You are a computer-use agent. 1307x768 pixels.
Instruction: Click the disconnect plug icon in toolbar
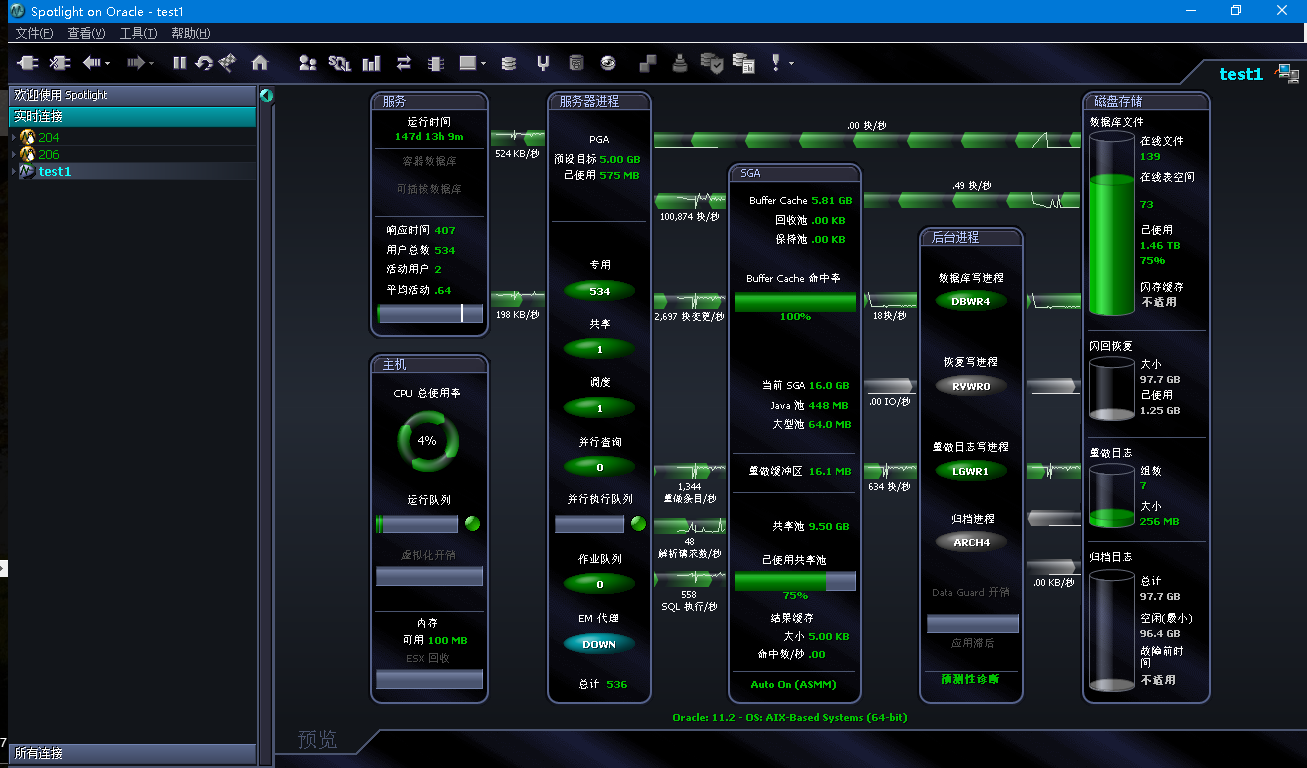(60, 63)
